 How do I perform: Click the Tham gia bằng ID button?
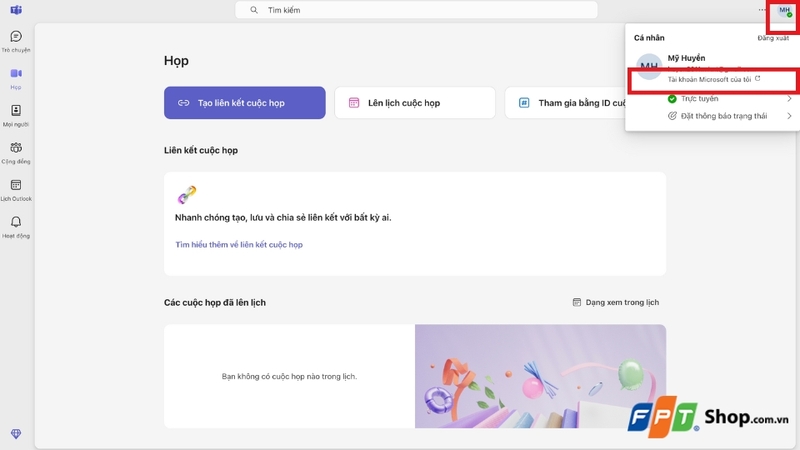point(570,103)
